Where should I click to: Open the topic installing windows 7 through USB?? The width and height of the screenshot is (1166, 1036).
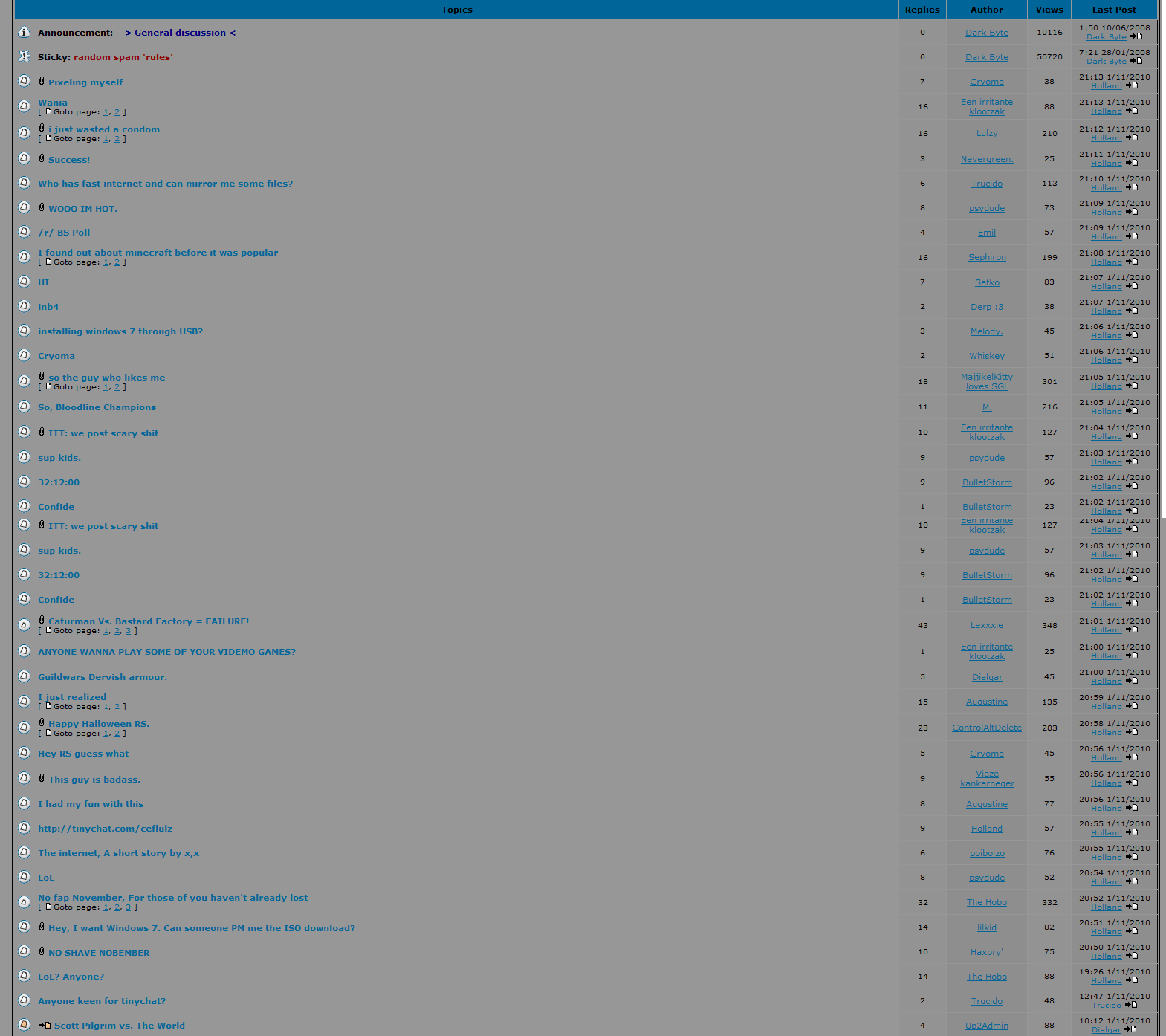(x=120, y=331)
